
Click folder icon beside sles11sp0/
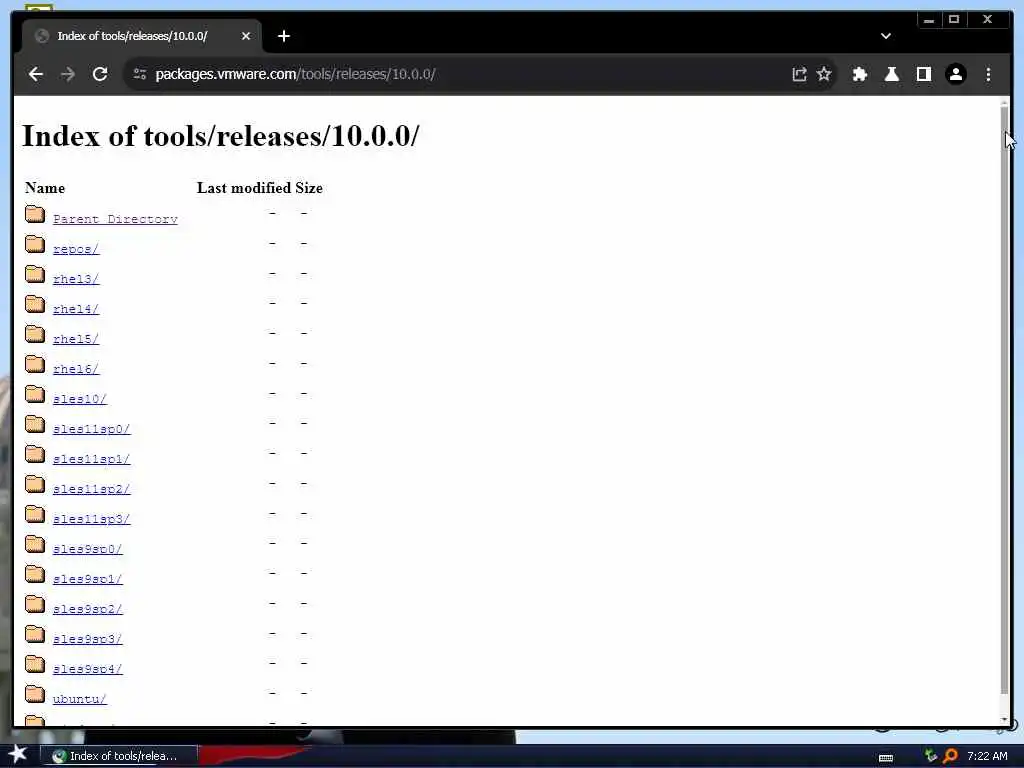click(35, 424)
